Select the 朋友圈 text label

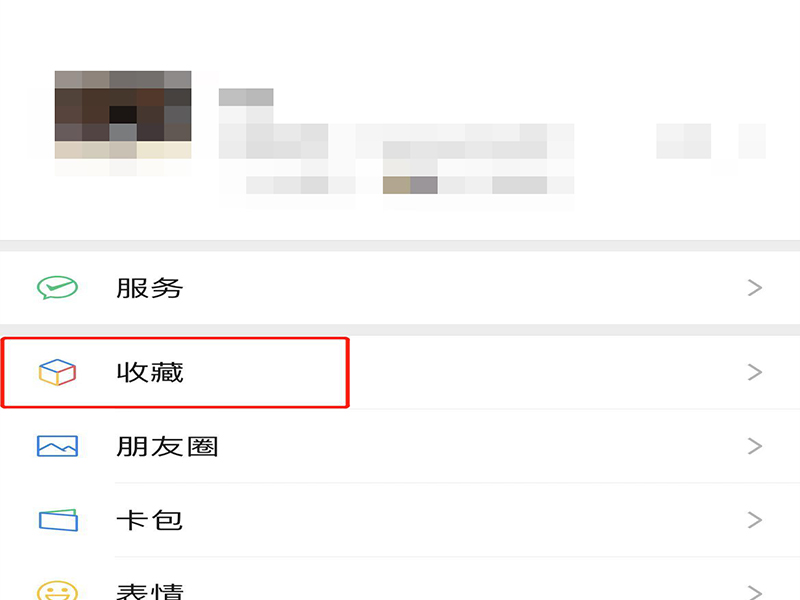(167, 446)
